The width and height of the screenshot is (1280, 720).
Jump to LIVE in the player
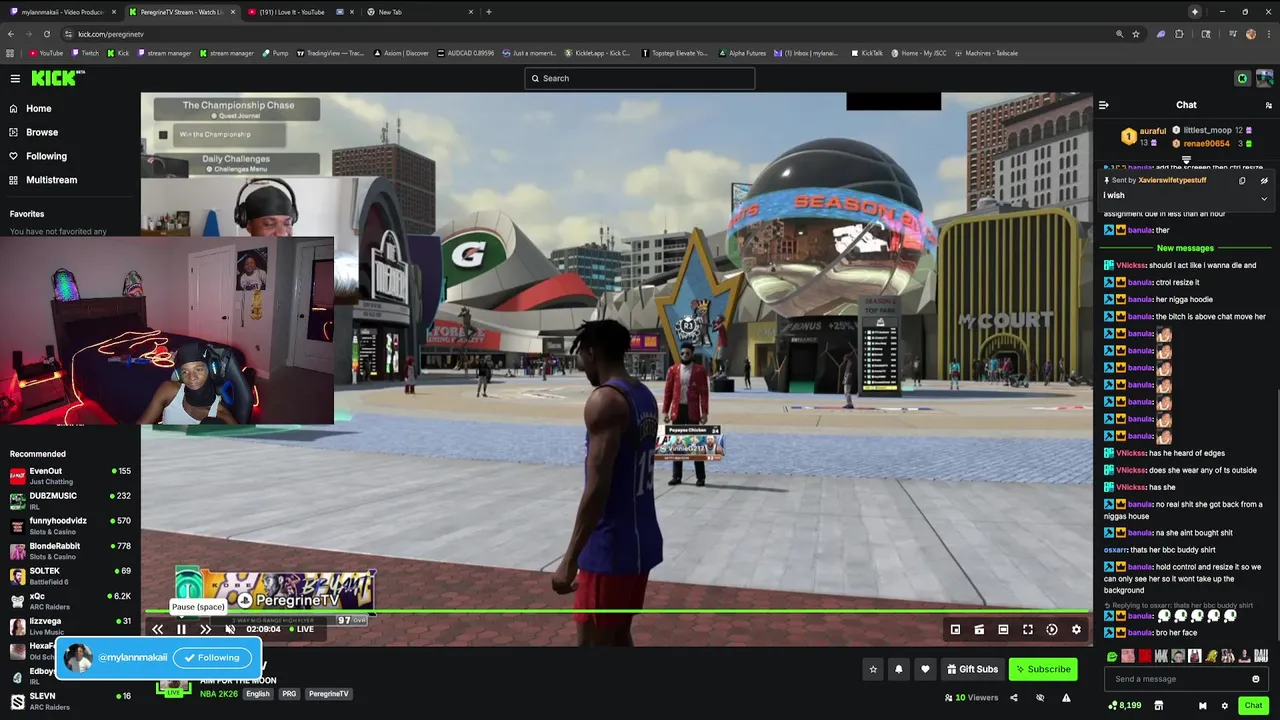coord(302,629)
